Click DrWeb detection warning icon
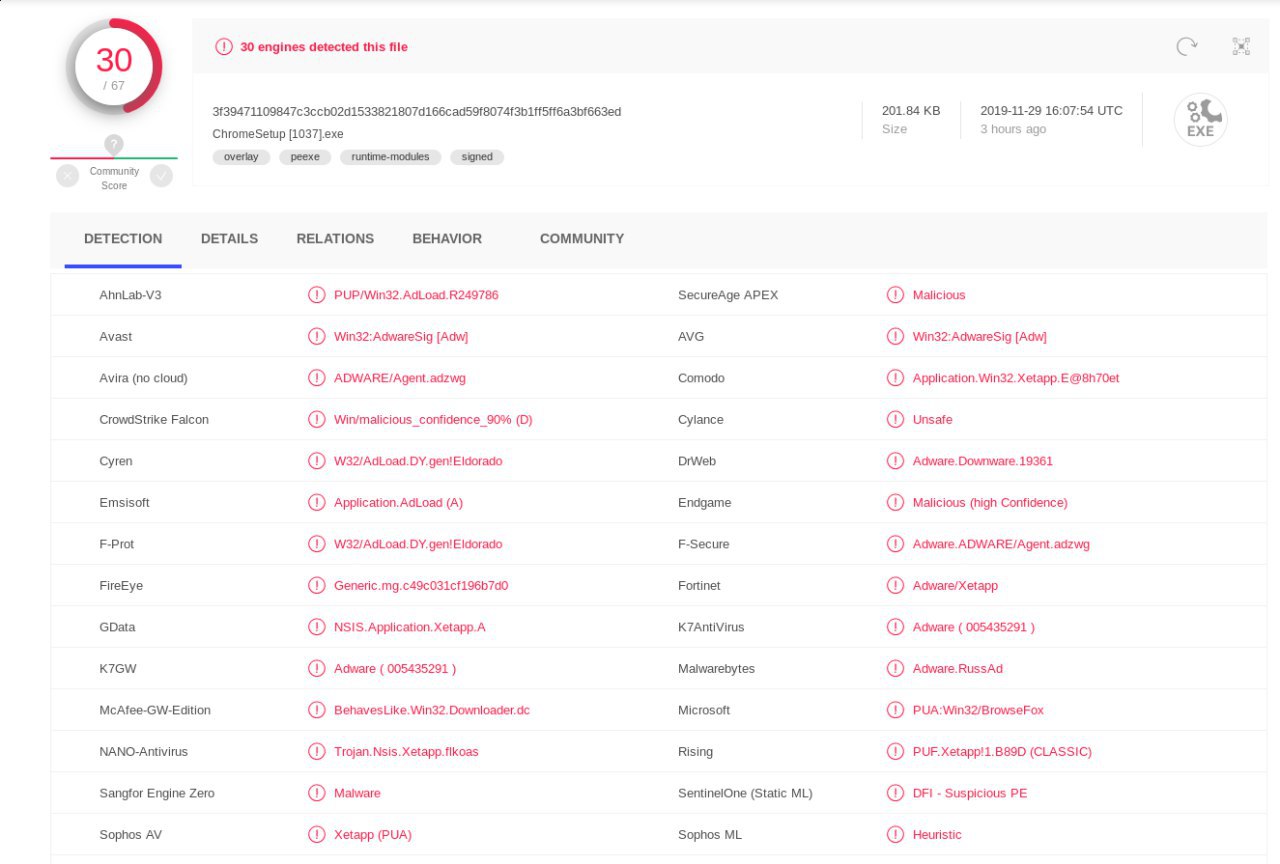 click(x=895, y=461)
